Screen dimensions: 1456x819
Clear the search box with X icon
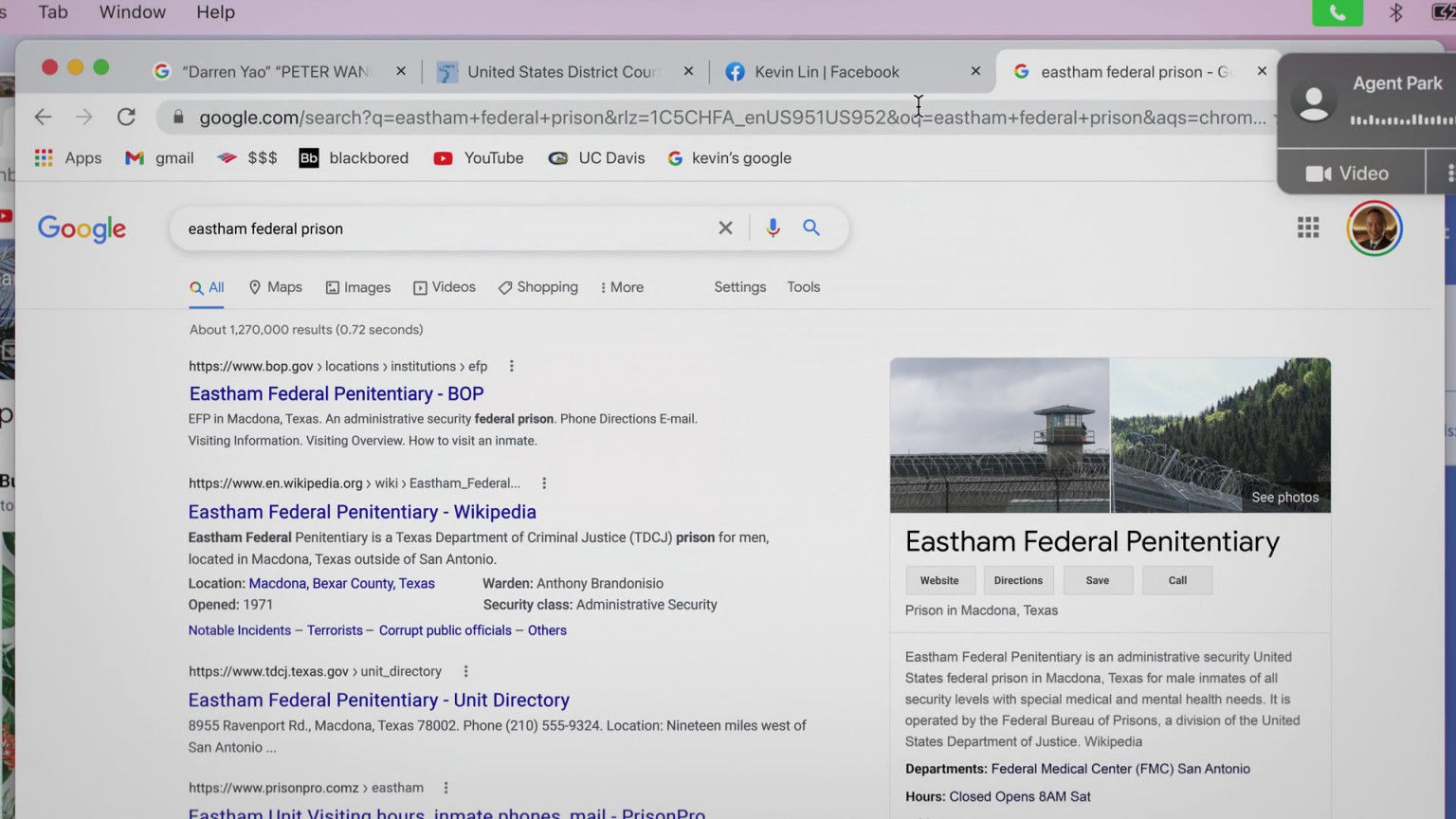point(725,228)
